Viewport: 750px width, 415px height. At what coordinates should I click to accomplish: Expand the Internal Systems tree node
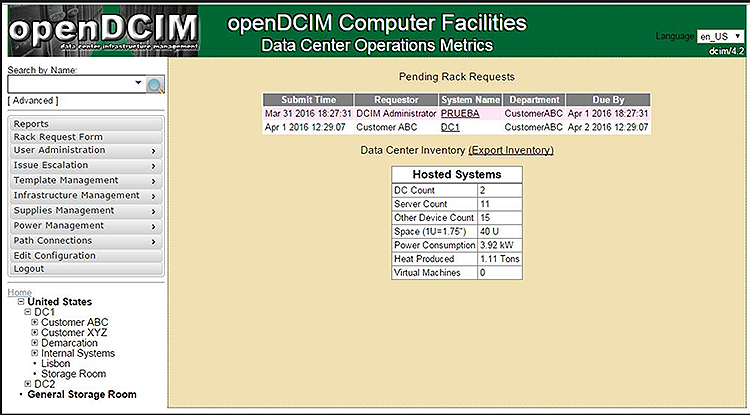34,353
